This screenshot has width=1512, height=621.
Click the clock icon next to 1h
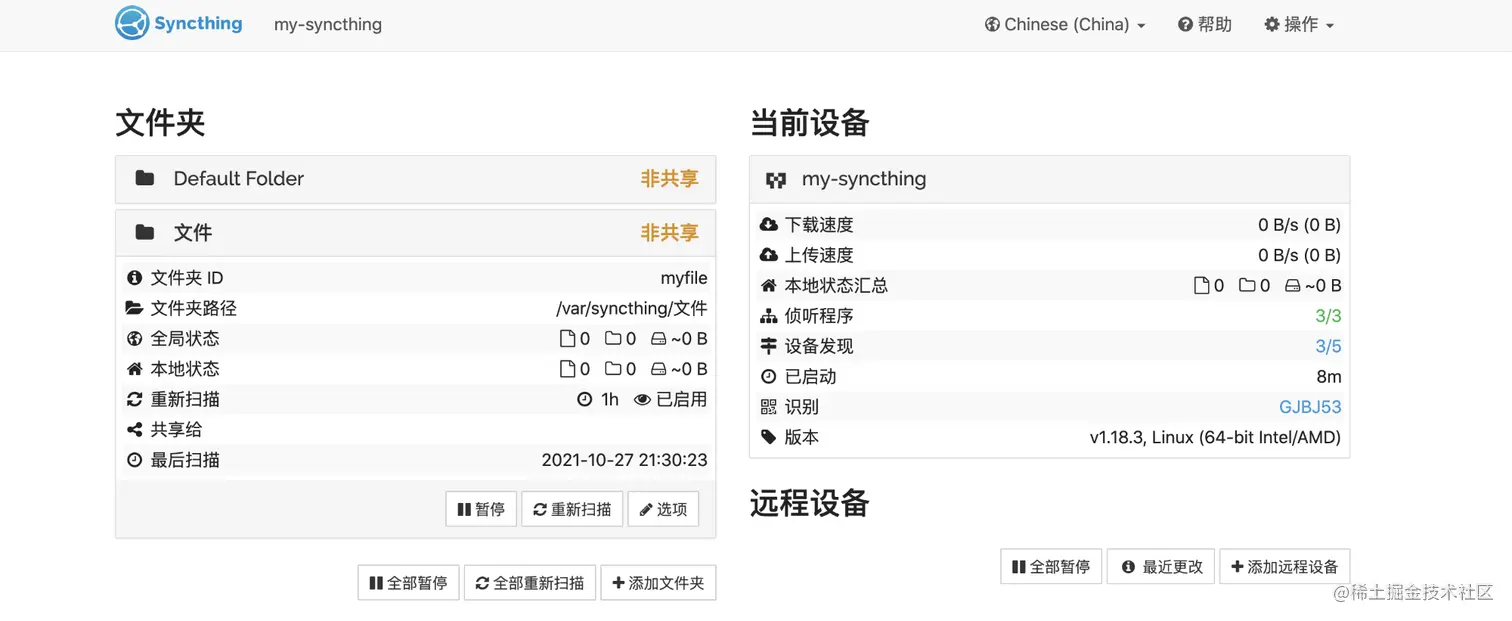[585, 399]
